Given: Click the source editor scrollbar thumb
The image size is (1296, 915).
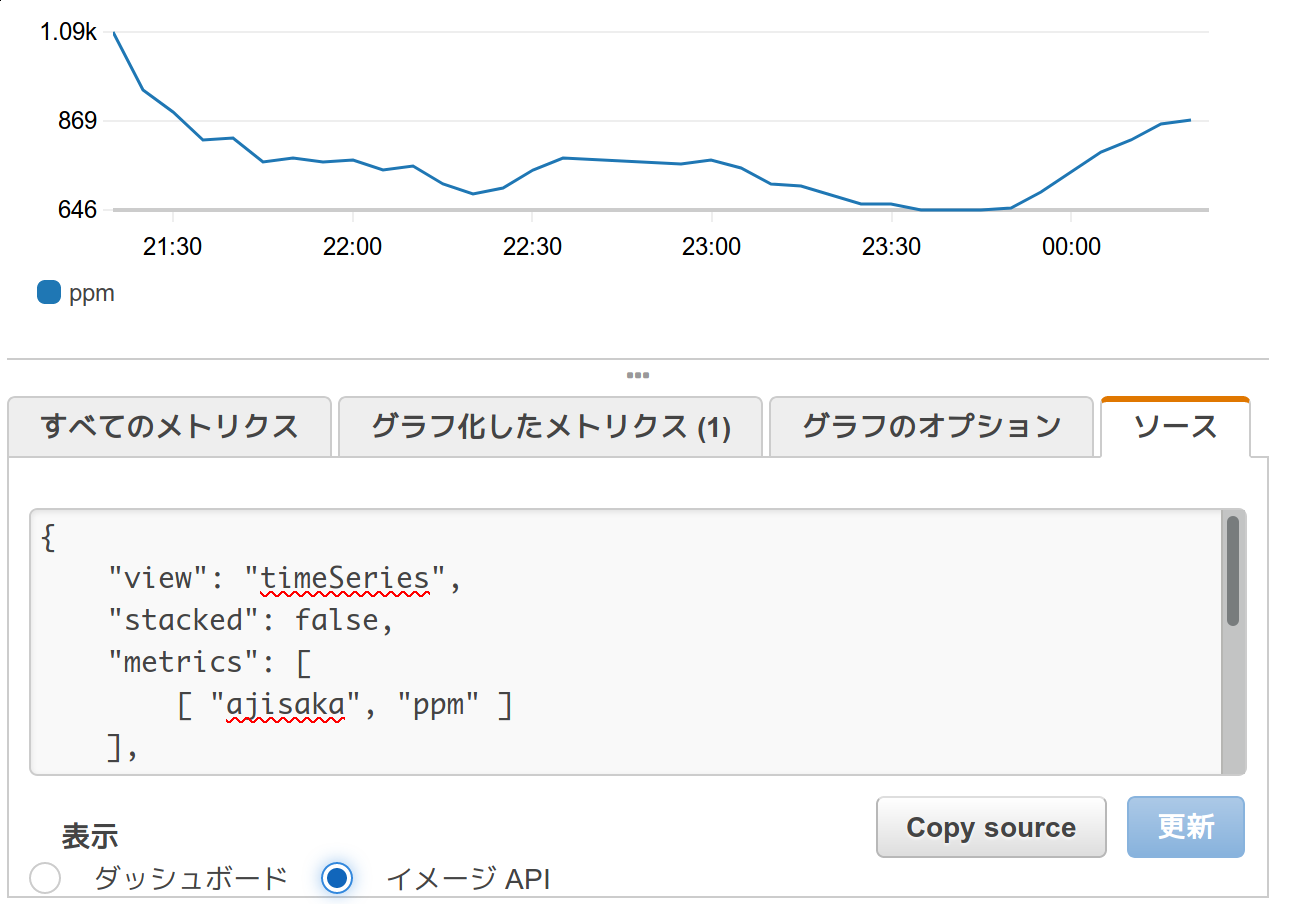Looking at the screenshot, I should pos(1233,570).
